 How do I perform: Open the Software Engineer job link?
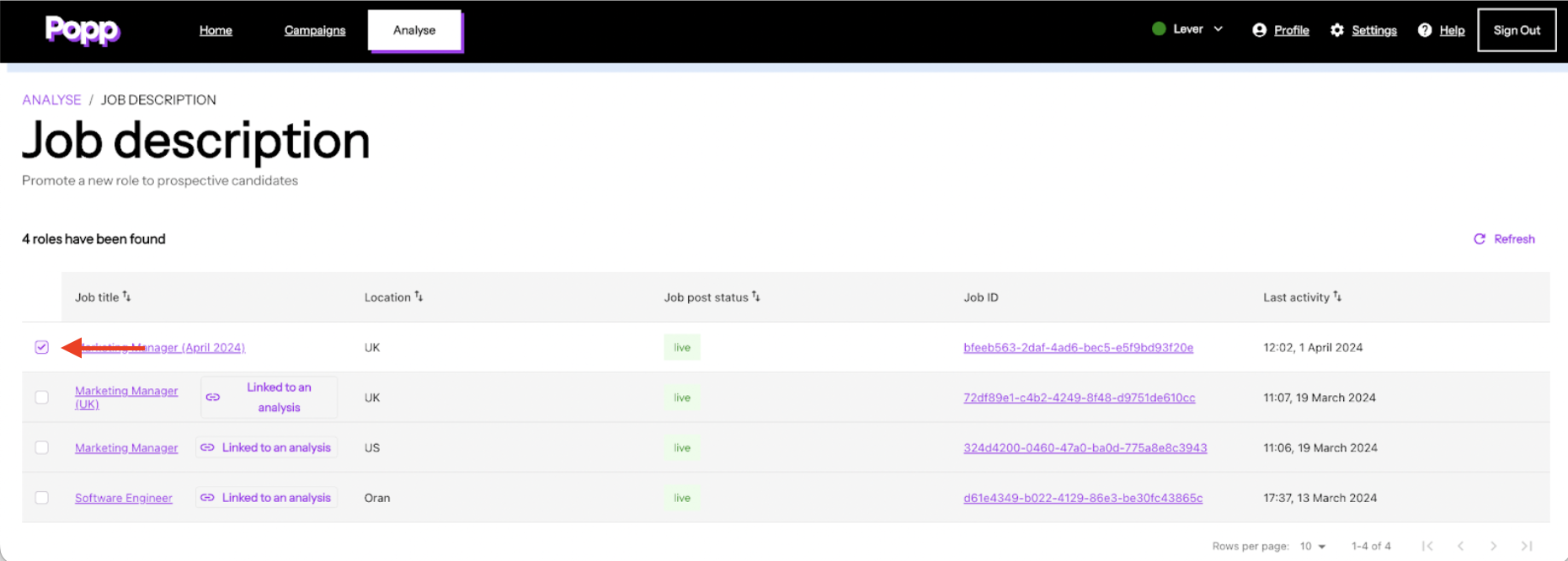[x=124, y=498]
